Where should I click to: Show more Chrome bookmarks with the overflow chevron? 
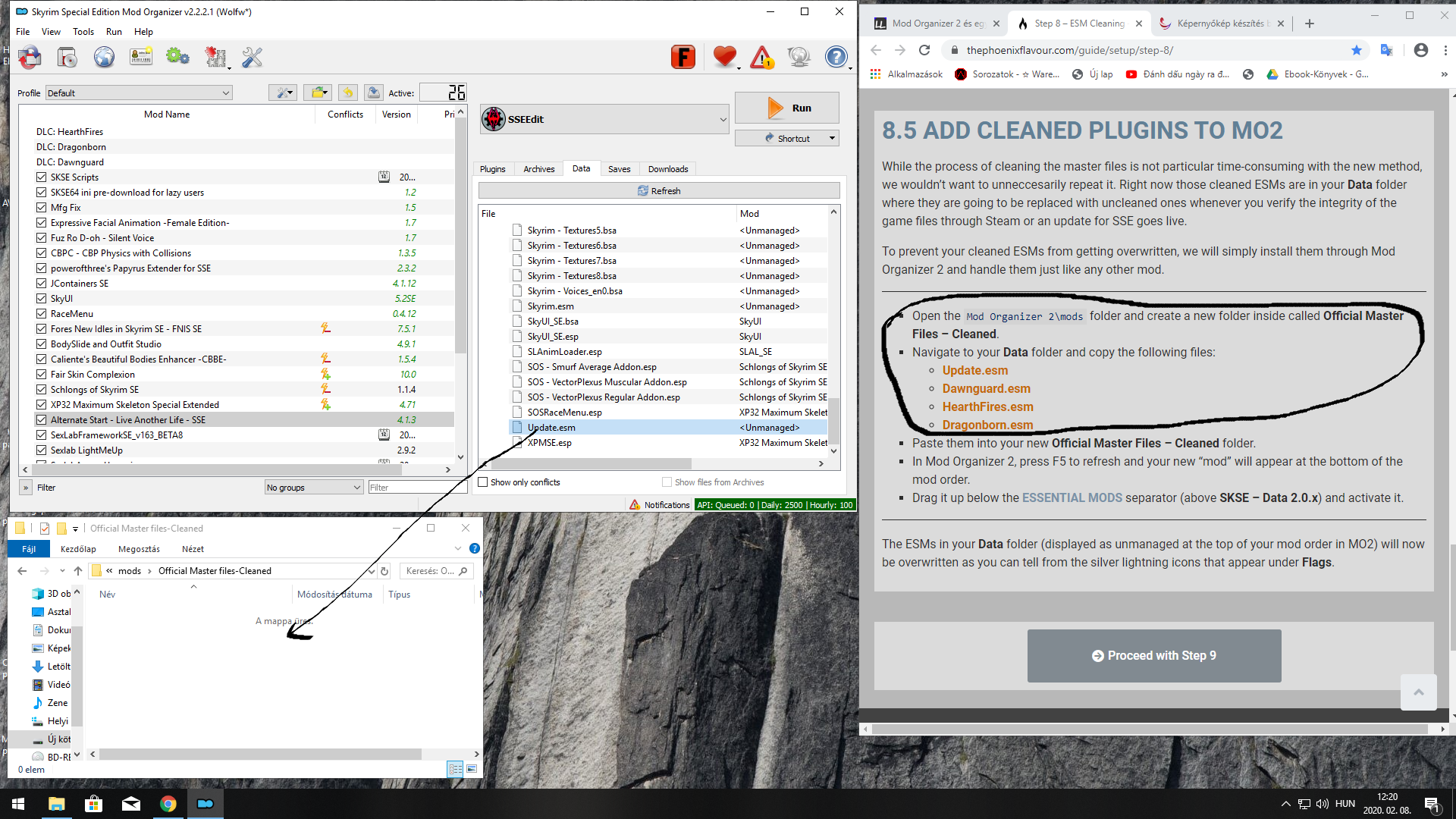coord(1444,74)
